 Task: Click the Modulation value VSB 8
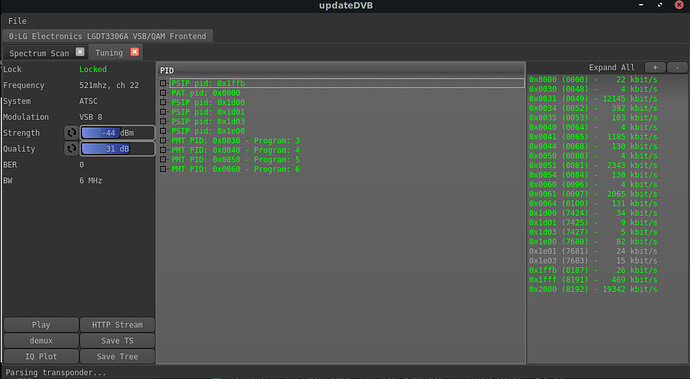(91, 117)
